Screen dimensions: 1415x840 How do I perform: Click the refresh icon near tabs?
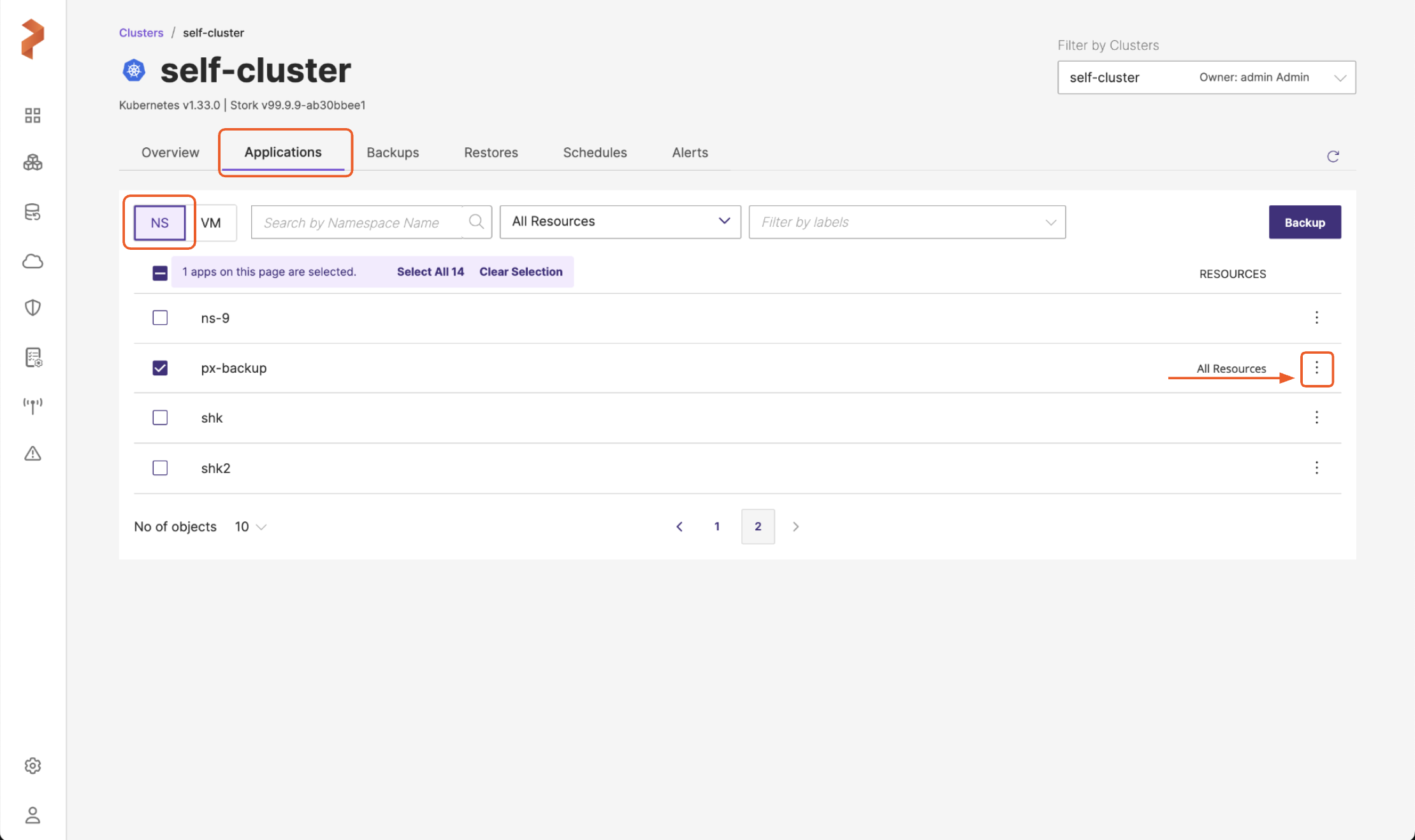pos(1333,156)
